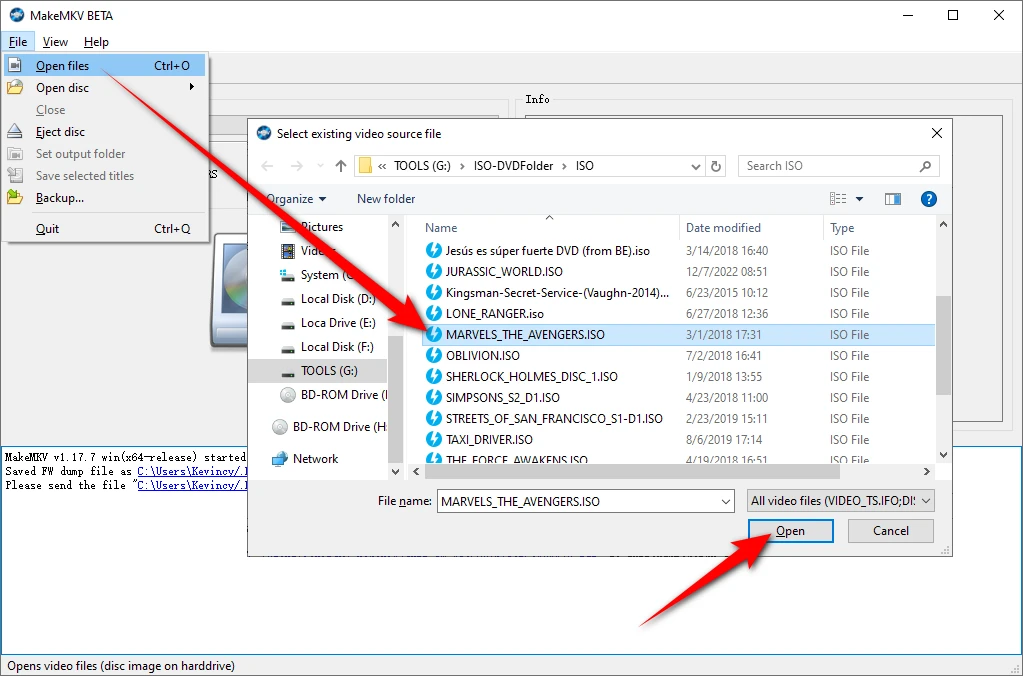Select TOOLS (G:) drive in navigation pane
The height and width of the screenshot is (676, 1023).
coord(328,371)
